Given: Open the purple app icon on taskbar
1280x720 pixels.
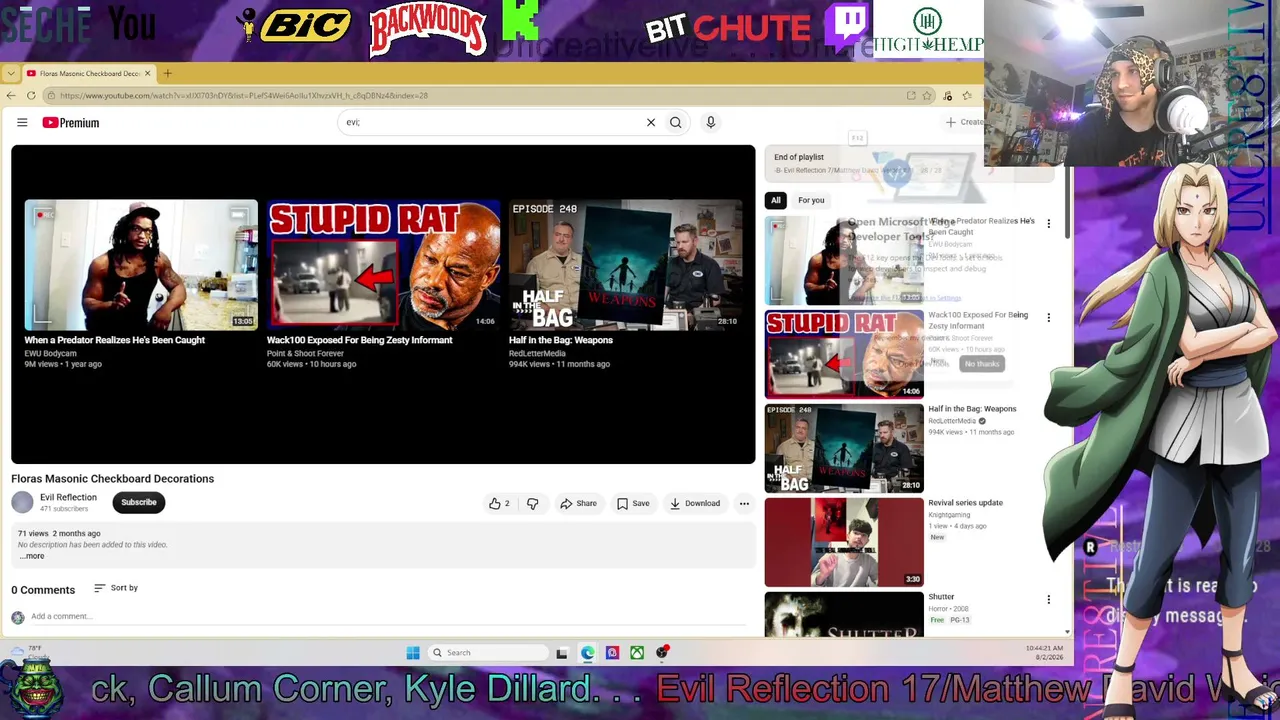Looking at the screenshot, I should [x=612, y=653].
